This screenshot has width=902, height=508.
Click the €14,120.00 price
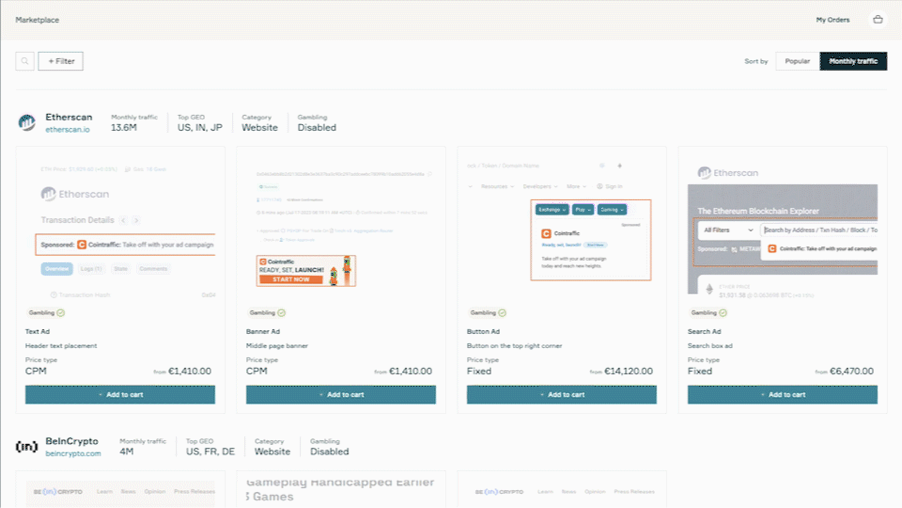click(628, 371)
